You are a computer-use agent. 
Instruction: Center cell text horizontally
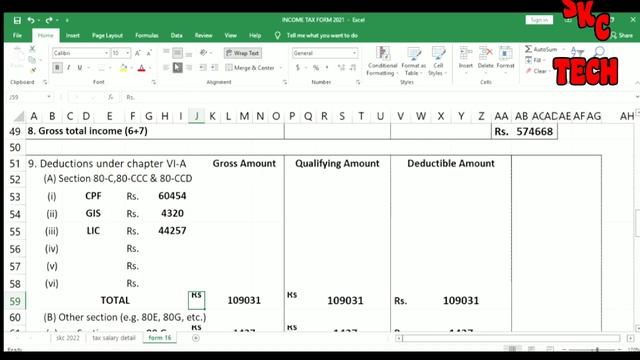[x=178, y=67]
